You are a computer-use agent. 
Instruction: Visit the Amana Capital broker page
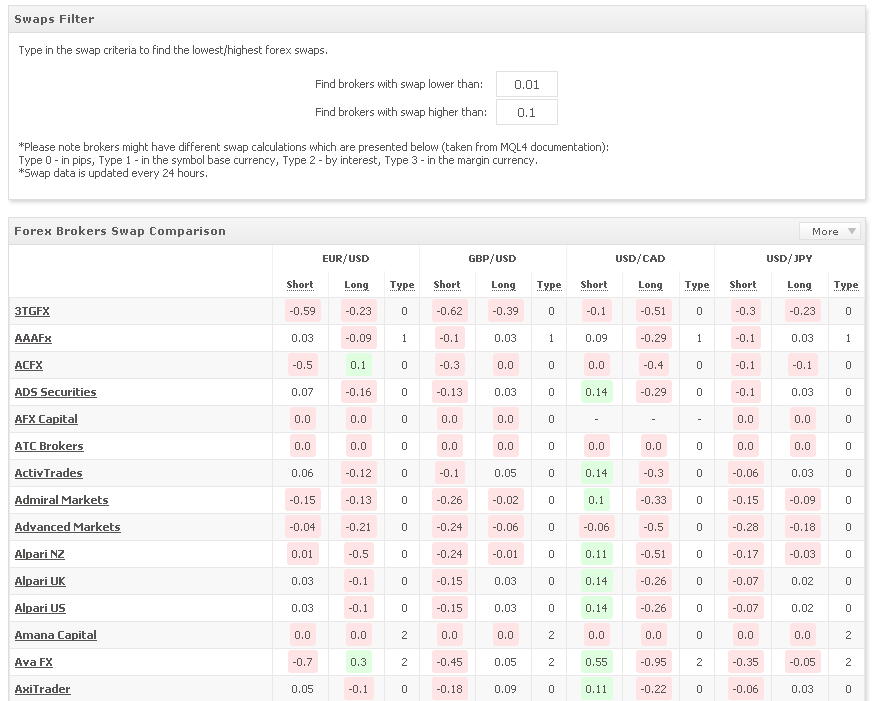pyautogui.click(x=55, y=635)
